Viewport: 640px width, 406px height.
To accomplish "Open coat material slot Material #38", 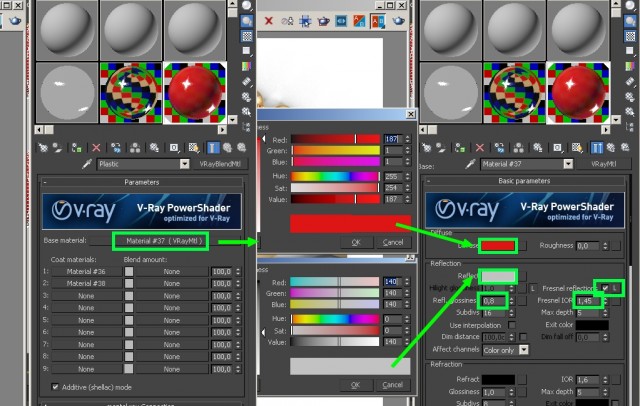I will pos(86,283).
